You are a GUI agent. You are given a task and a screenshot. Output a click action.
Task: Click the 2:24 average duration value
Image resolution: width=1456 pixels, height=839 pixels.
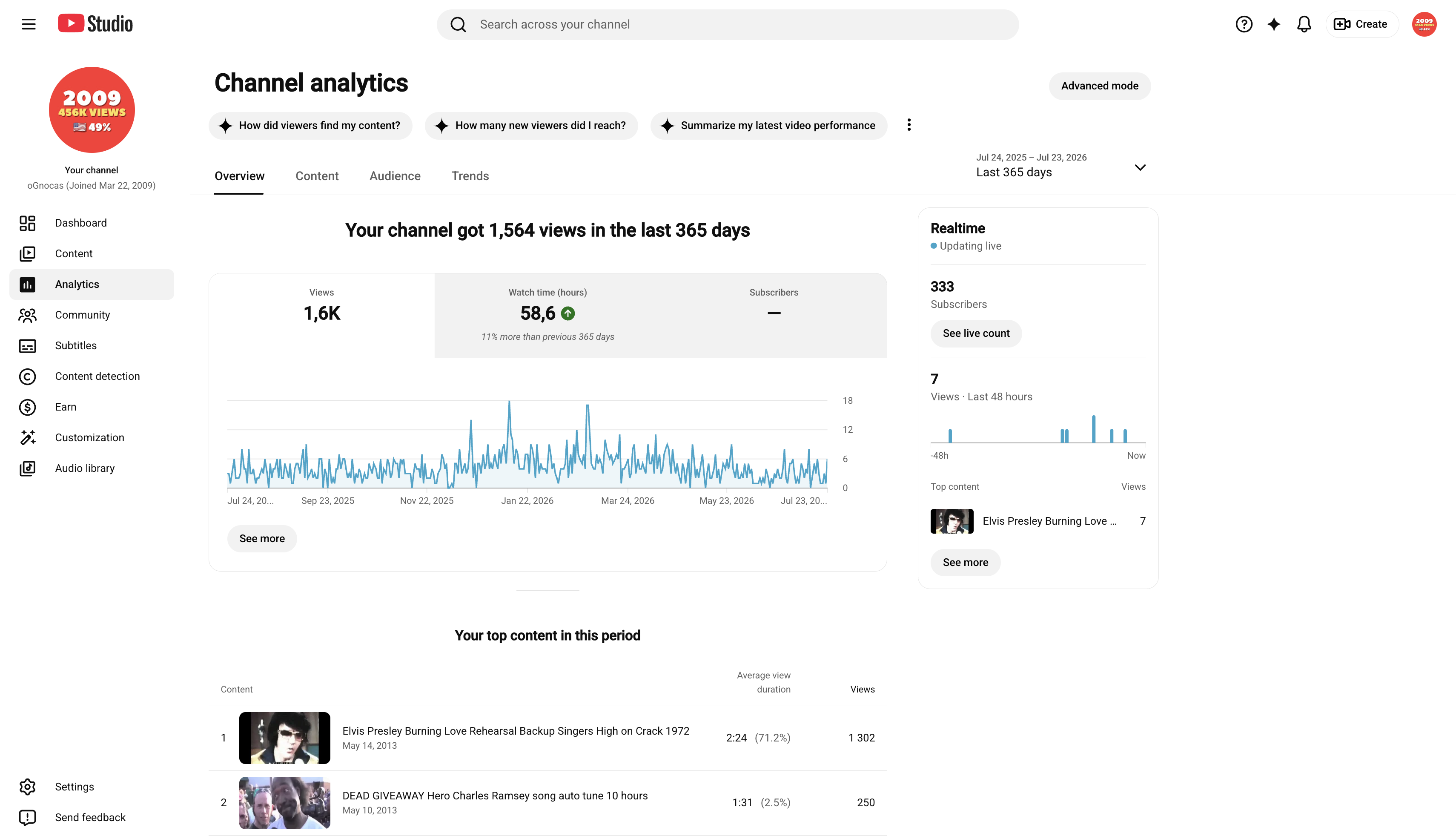pos(736,738)
